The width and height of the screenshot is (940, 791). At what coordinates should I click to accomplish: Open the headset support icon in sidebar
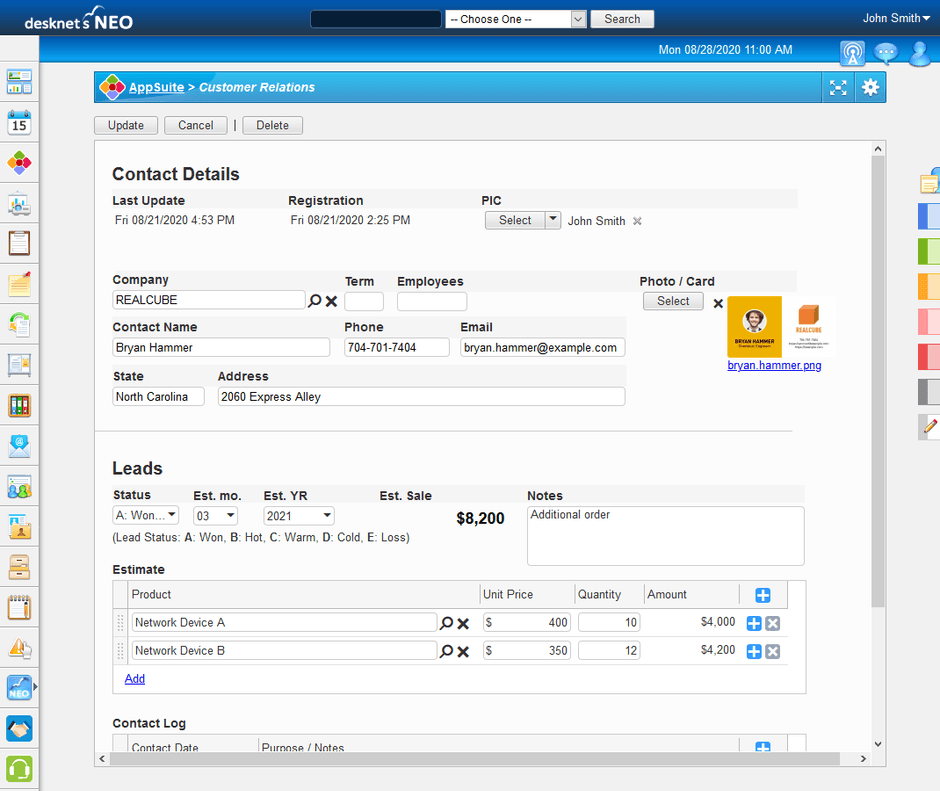pos(19,768)
